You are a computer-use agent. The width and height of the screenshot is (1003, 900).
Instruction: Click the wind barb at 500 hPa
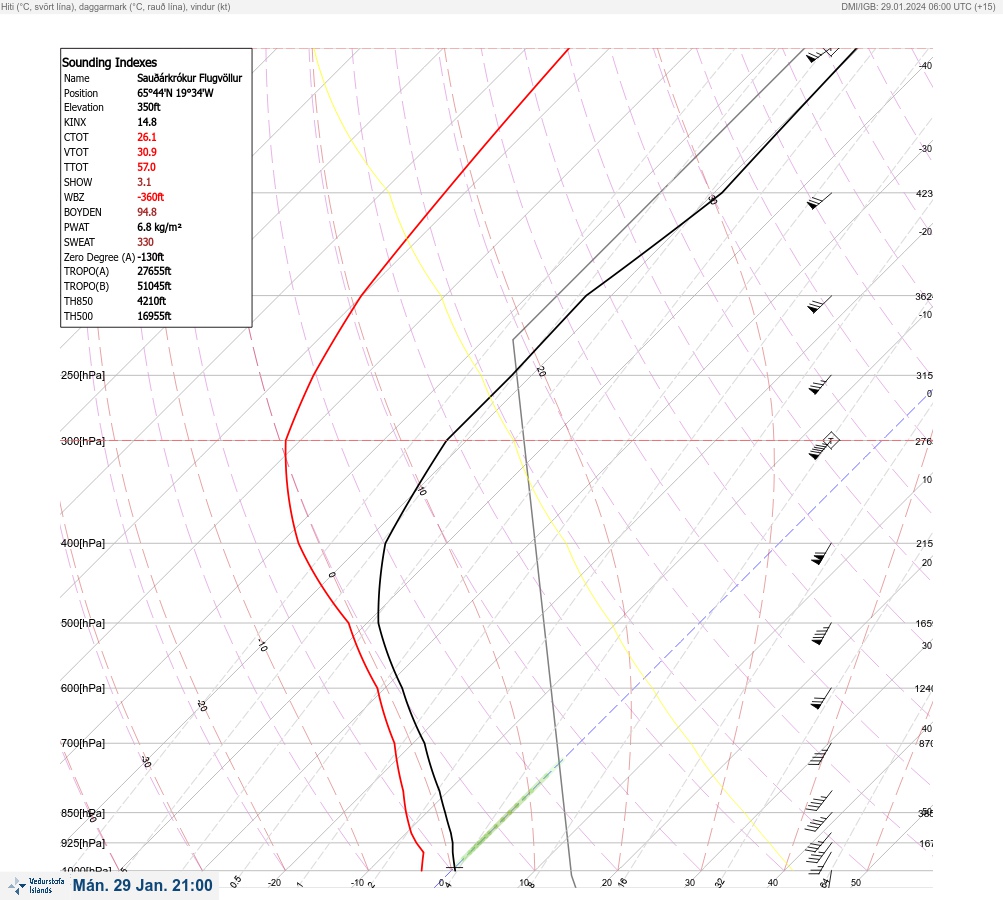821,634
